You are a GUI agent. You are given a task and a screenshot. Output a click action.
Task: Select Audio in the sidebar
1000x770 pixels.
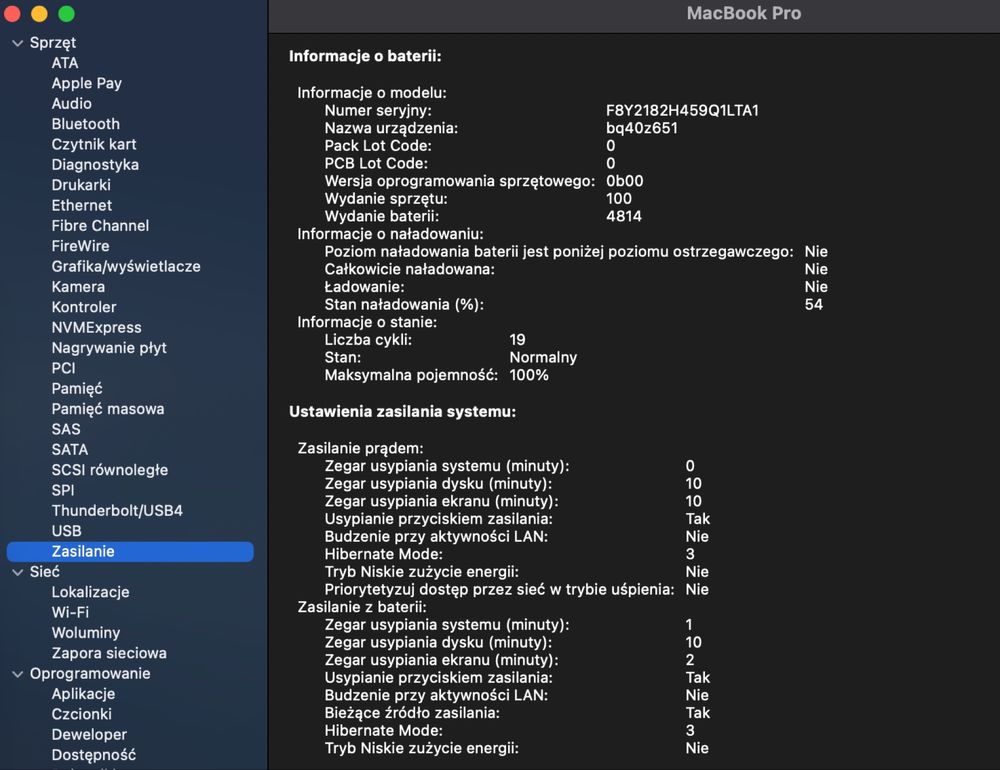tap(71, 104)
